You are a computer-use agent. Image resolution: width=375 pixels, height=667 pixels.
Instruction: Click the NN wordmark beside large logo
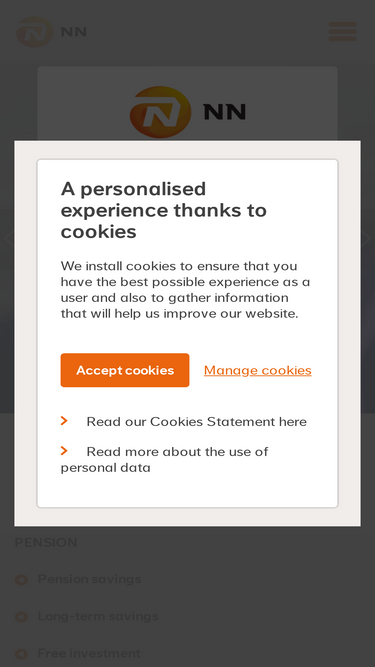coord(224,112)
